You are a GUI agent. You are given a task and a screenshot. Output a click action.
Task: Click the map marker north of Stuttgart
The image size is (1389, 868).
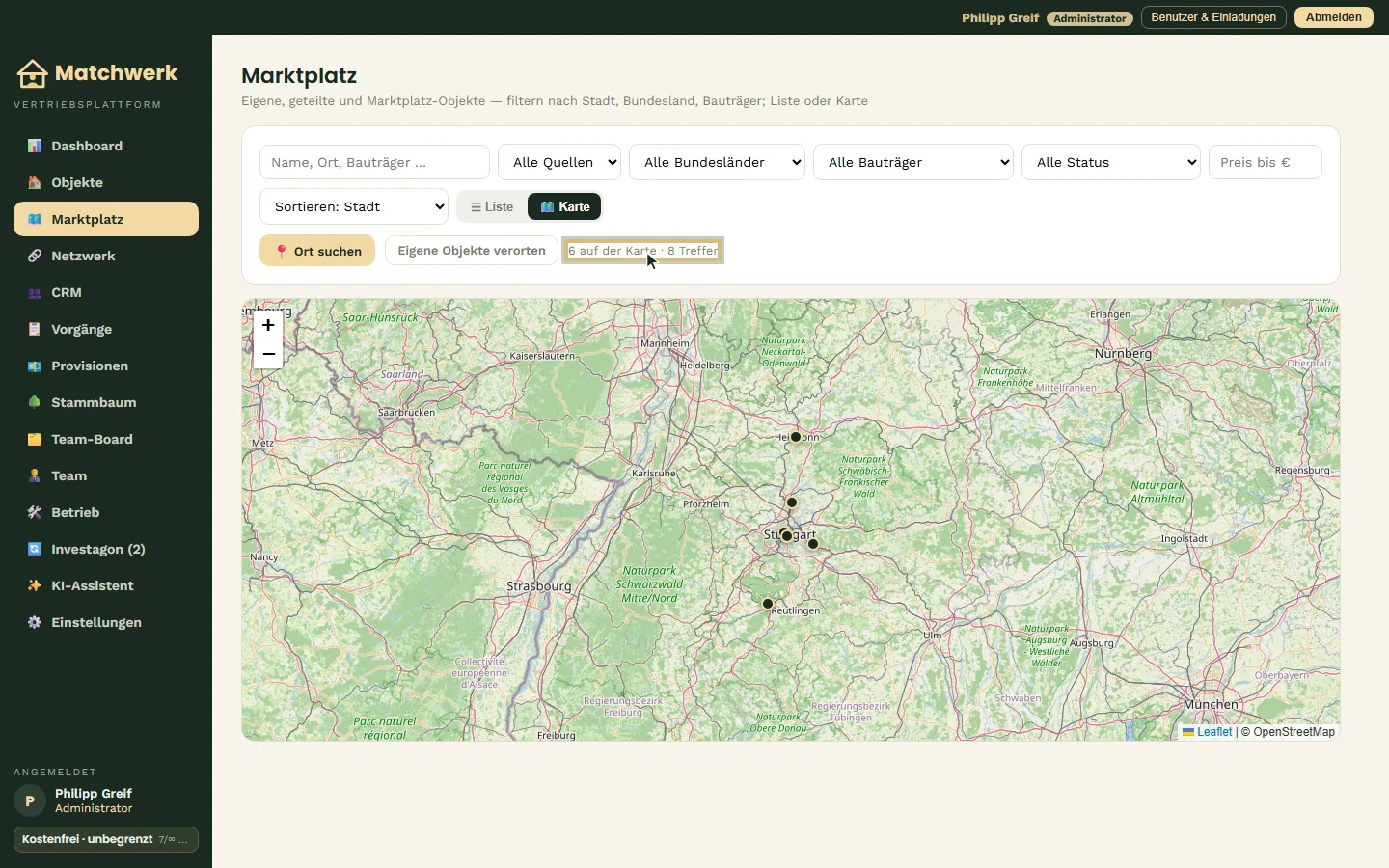click(x=792, y=502)
